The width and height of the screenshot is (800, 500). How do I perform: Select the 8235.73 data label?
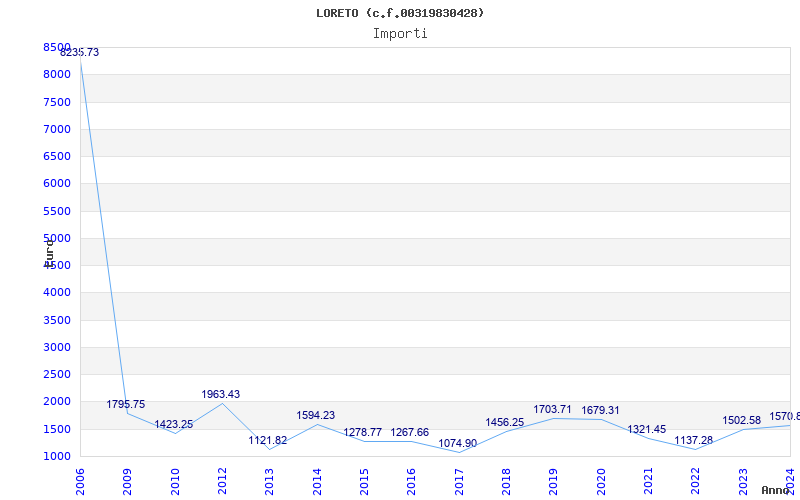click(80, 52)
